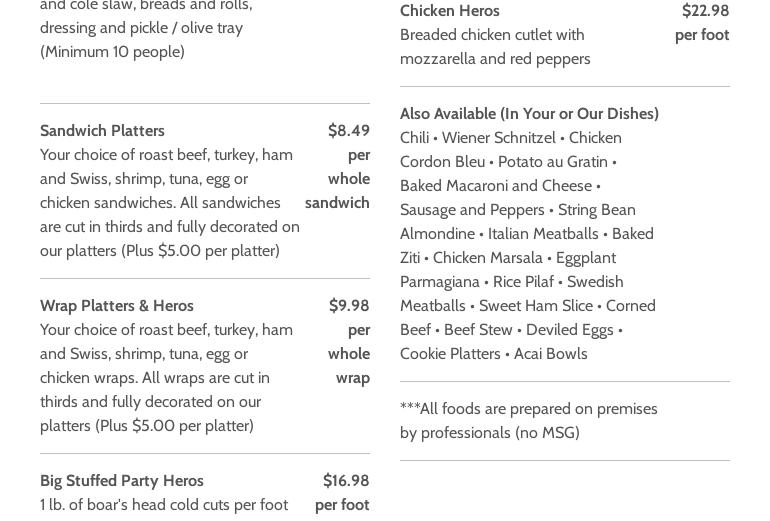This screenshot has width=770, height=521.
Task: Click Chicken Marsala in the list
Action: point(487,258)
